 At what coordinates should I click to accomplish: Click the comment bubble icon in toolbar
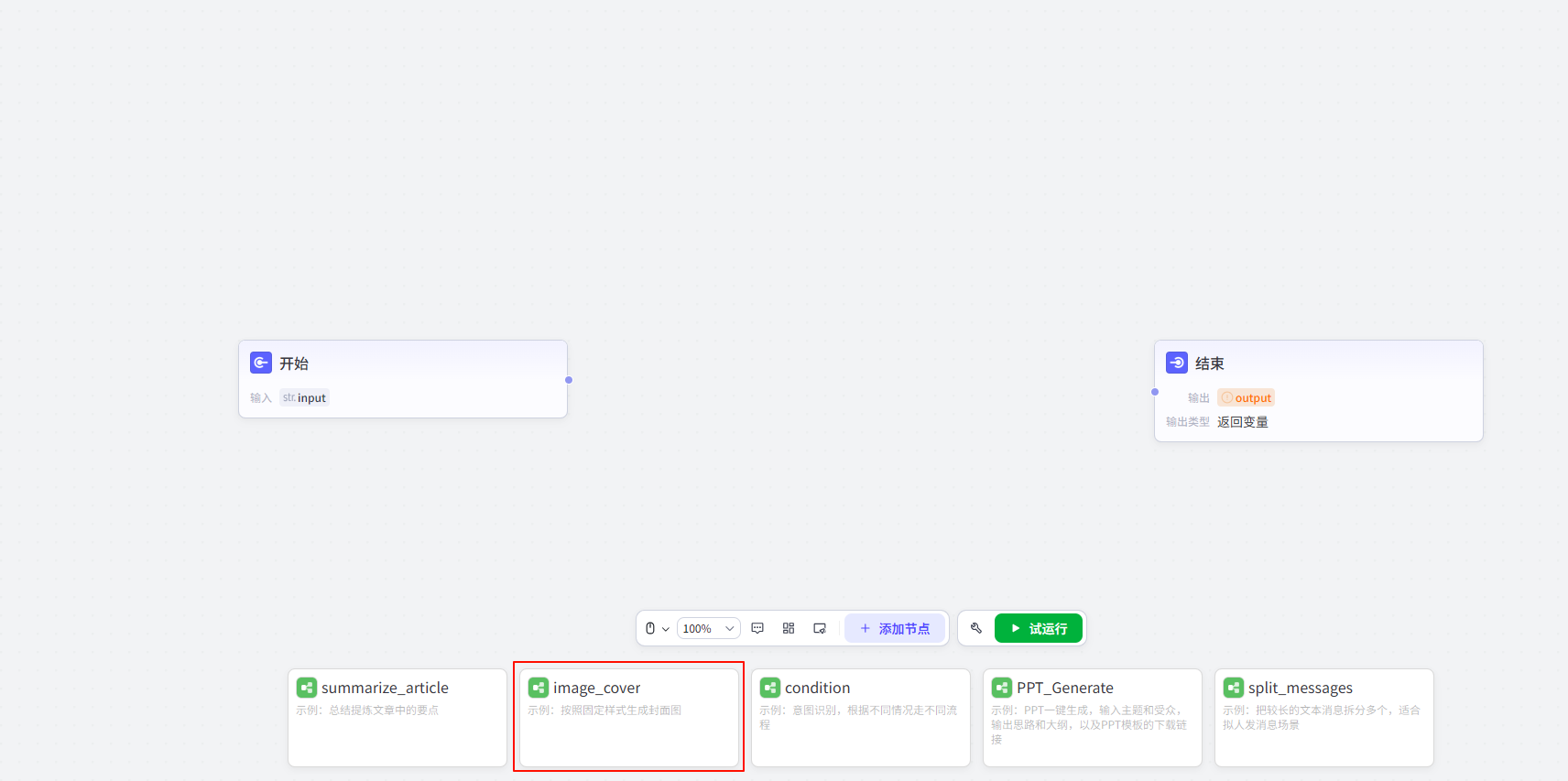pos(757,628)
